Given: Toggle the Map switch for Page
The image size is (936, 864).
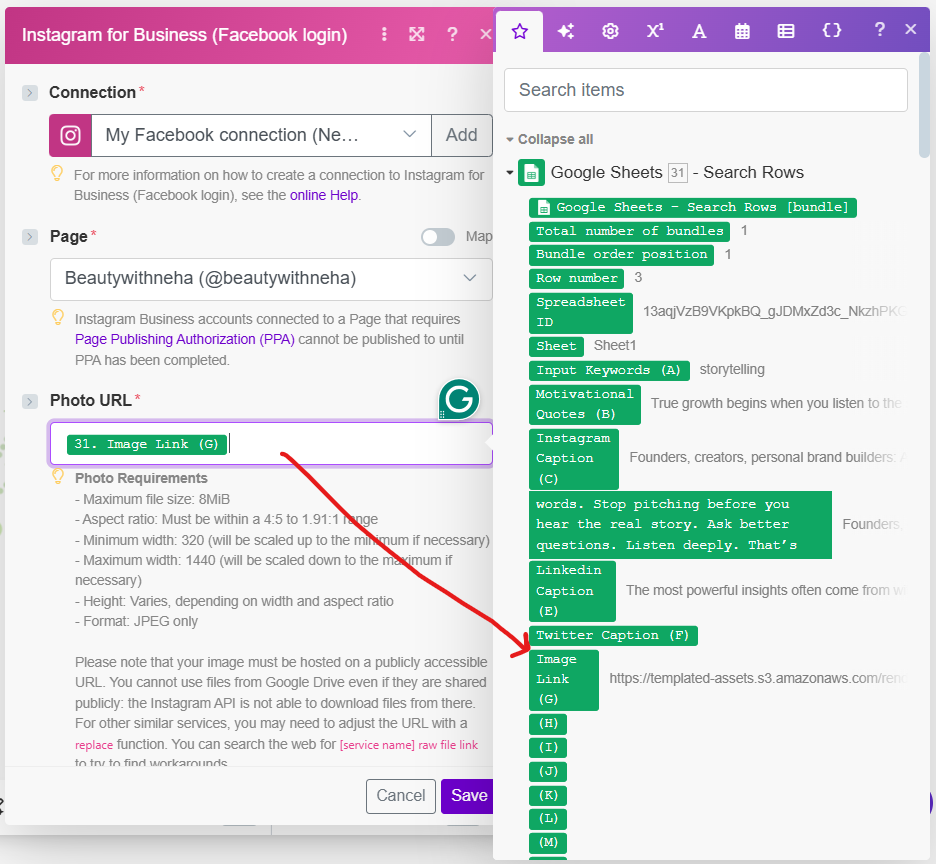Looking at the screenshot, I should 438,237.
